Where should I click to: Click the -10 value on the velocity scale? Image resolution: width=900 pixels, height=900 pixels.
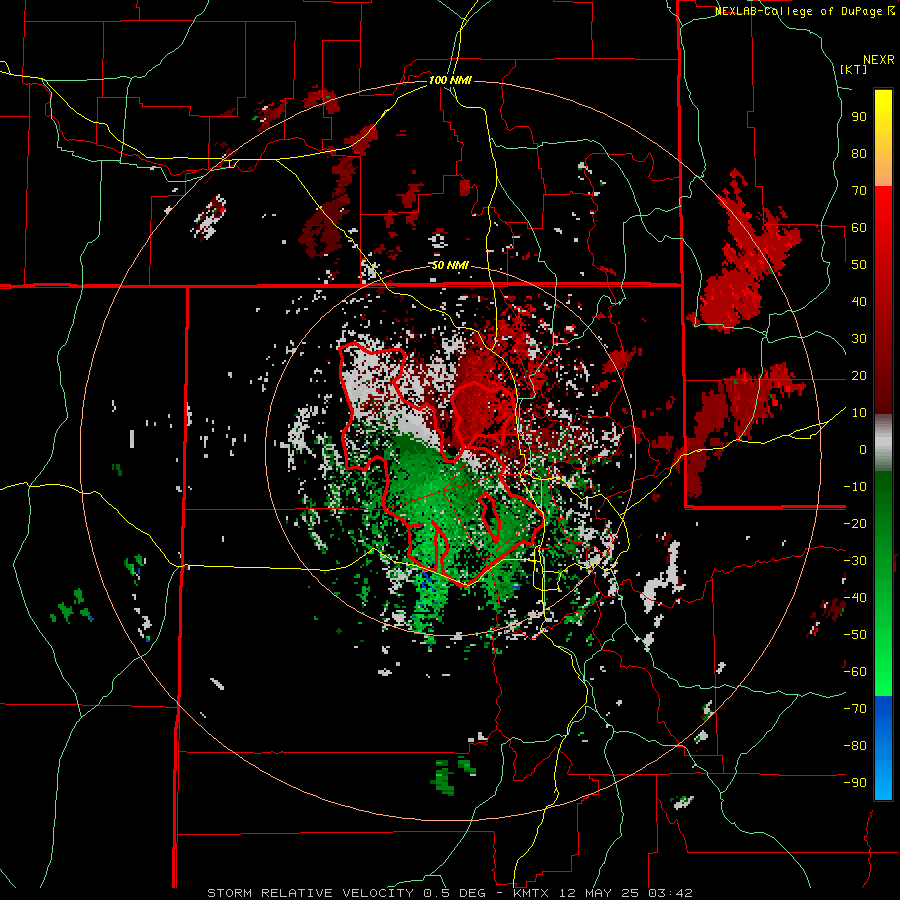(x=855, y=487)
